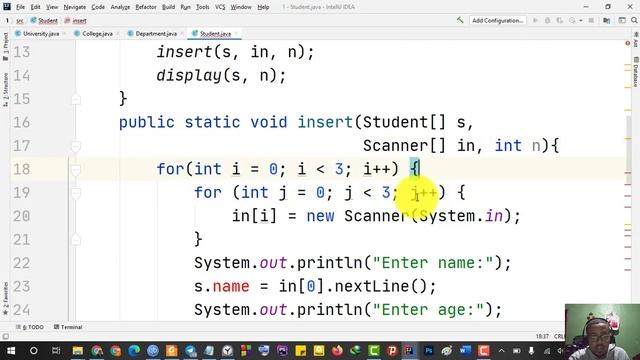This screenshot has height=360, width=640.
Task: Click the window layout icon beside search
Action: 622,20
